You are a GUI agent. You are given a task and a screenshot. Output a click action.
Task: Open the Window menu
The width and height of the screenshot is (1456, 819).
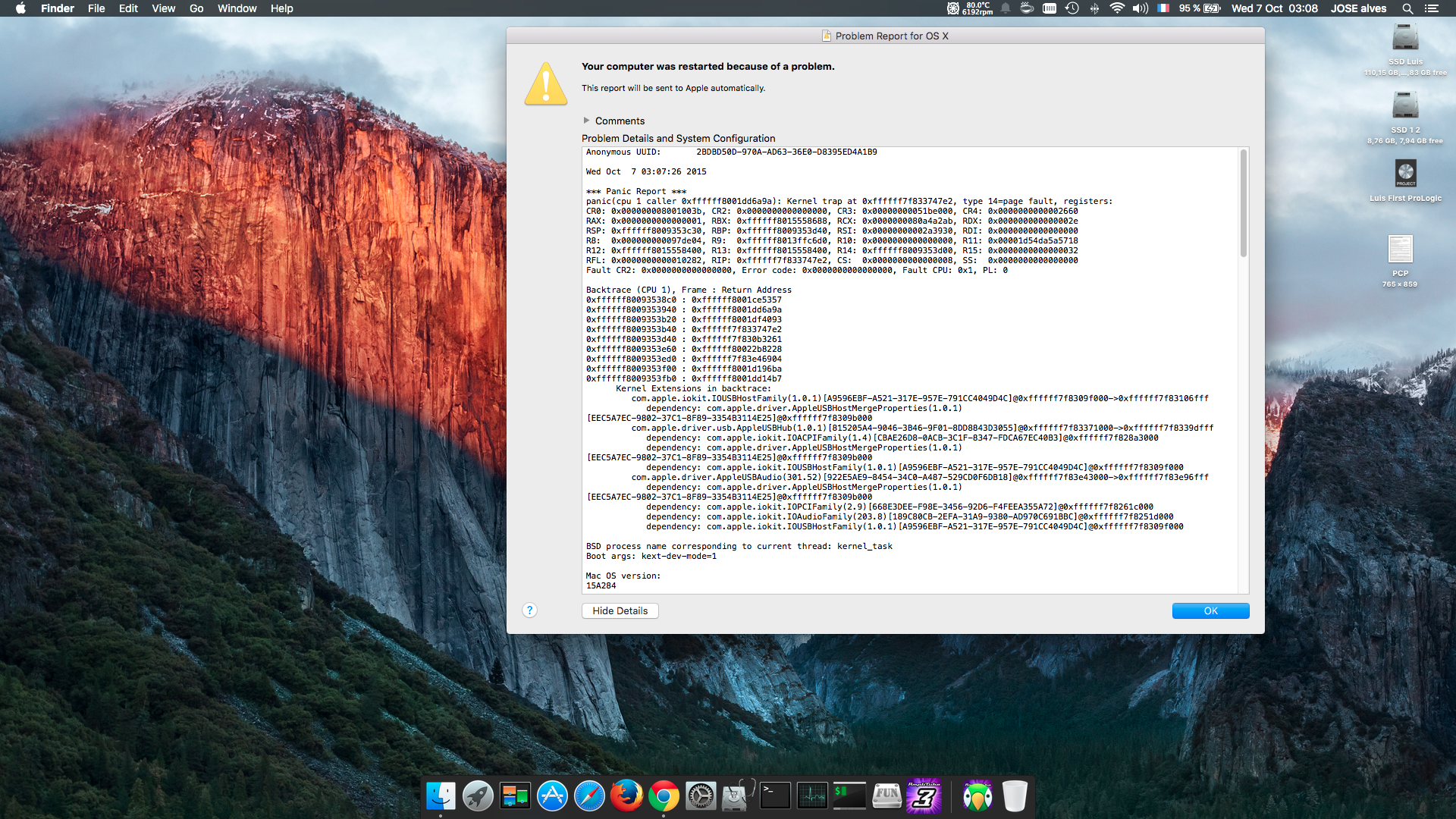click(237, 8)
